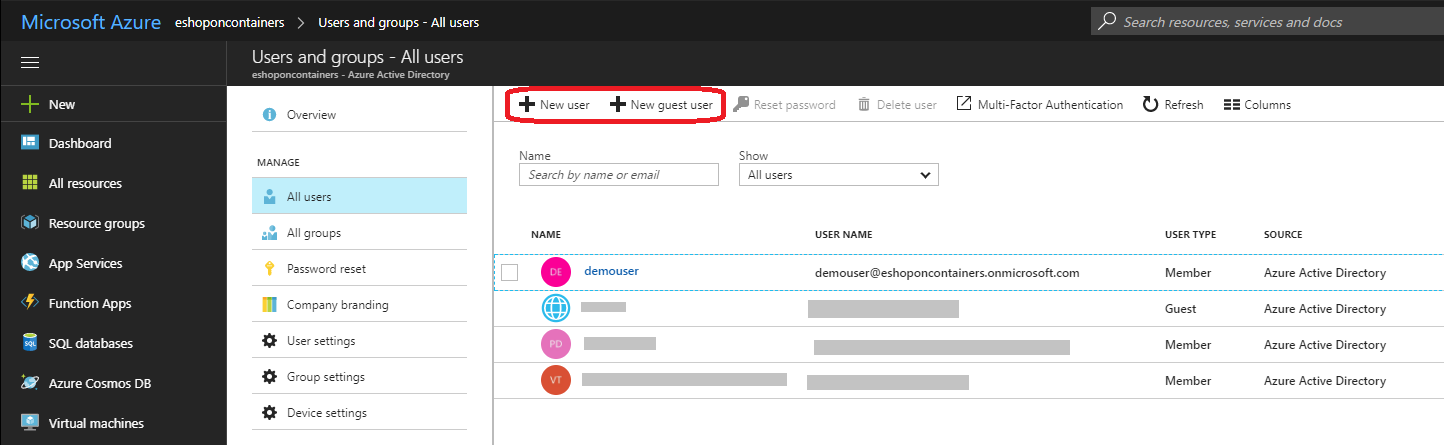Click the Search resources, services and docs box
Image resolution: width=1444 pixels, height=445 pixels.
coord(1266,21)
